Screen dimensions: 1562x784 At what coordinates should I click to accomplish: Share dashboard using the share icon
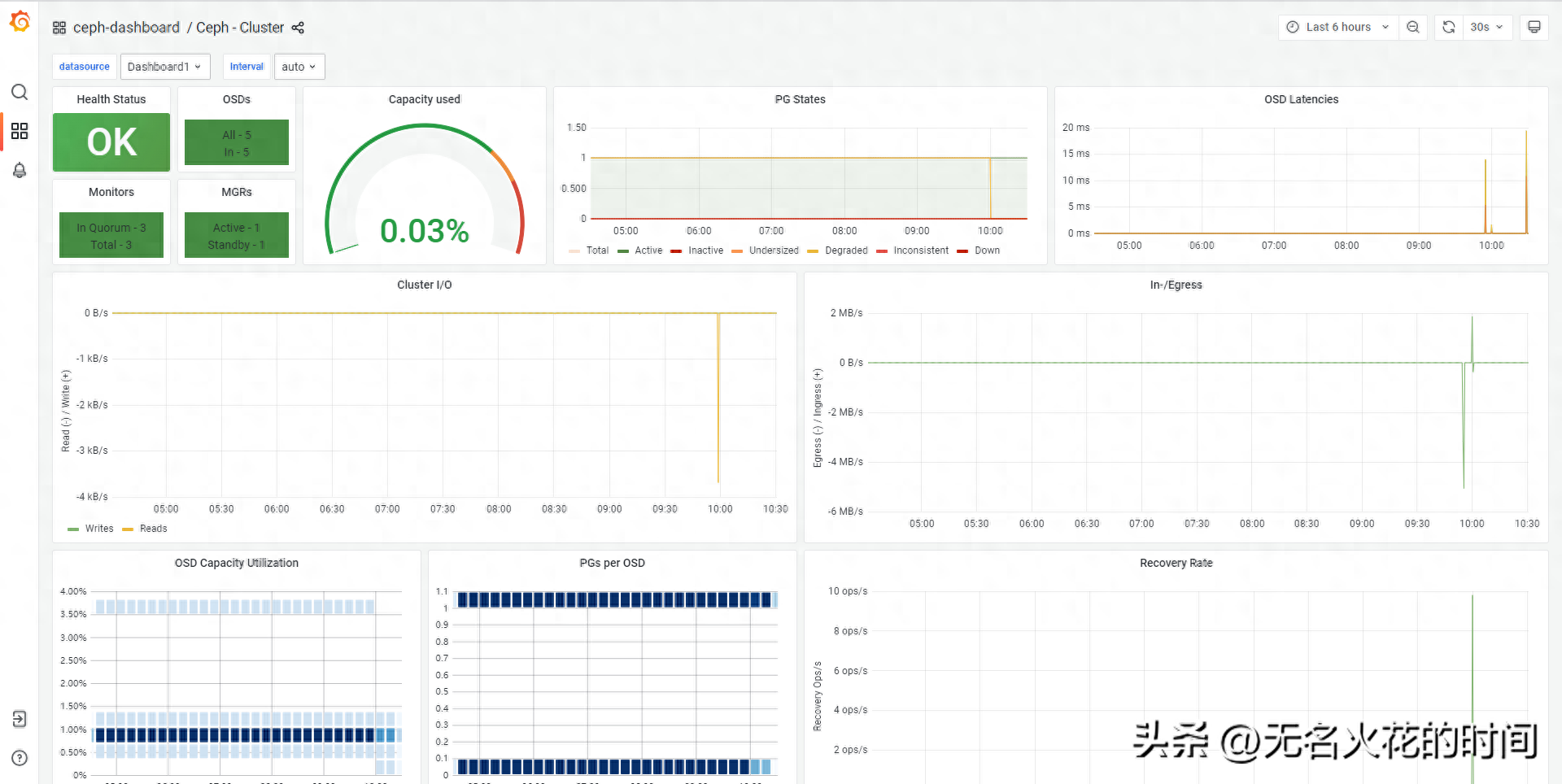[298, 28]
